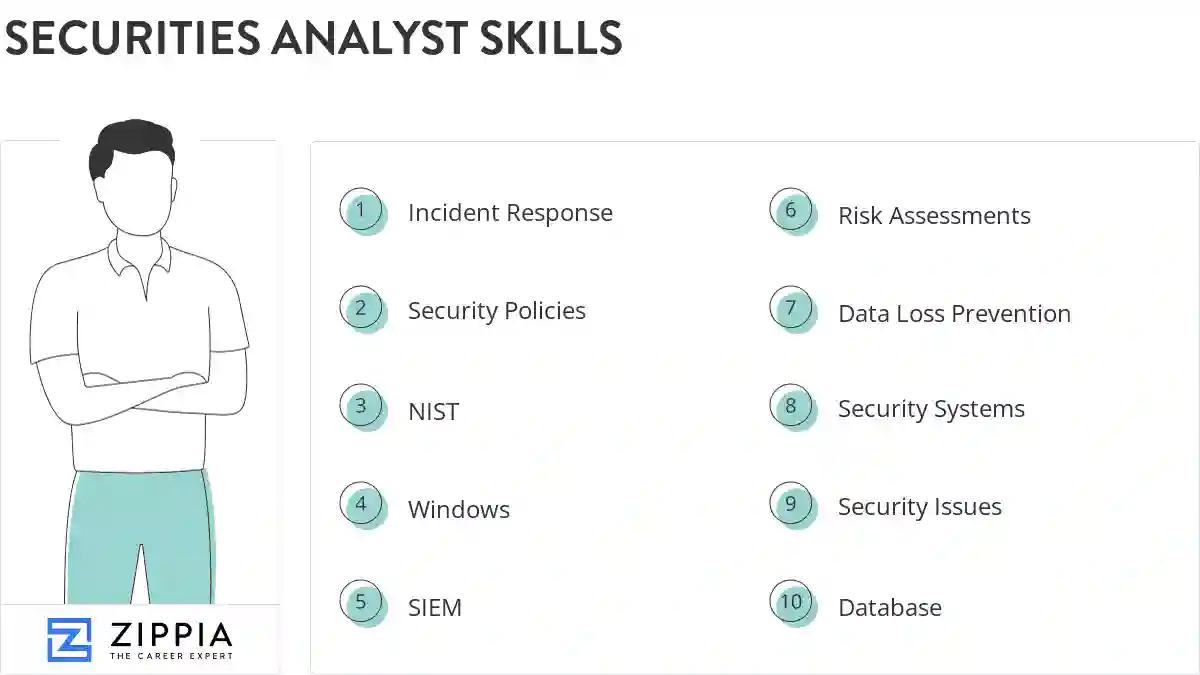
Task: Select the number 5 circle icon
Action: coord(361,602)
